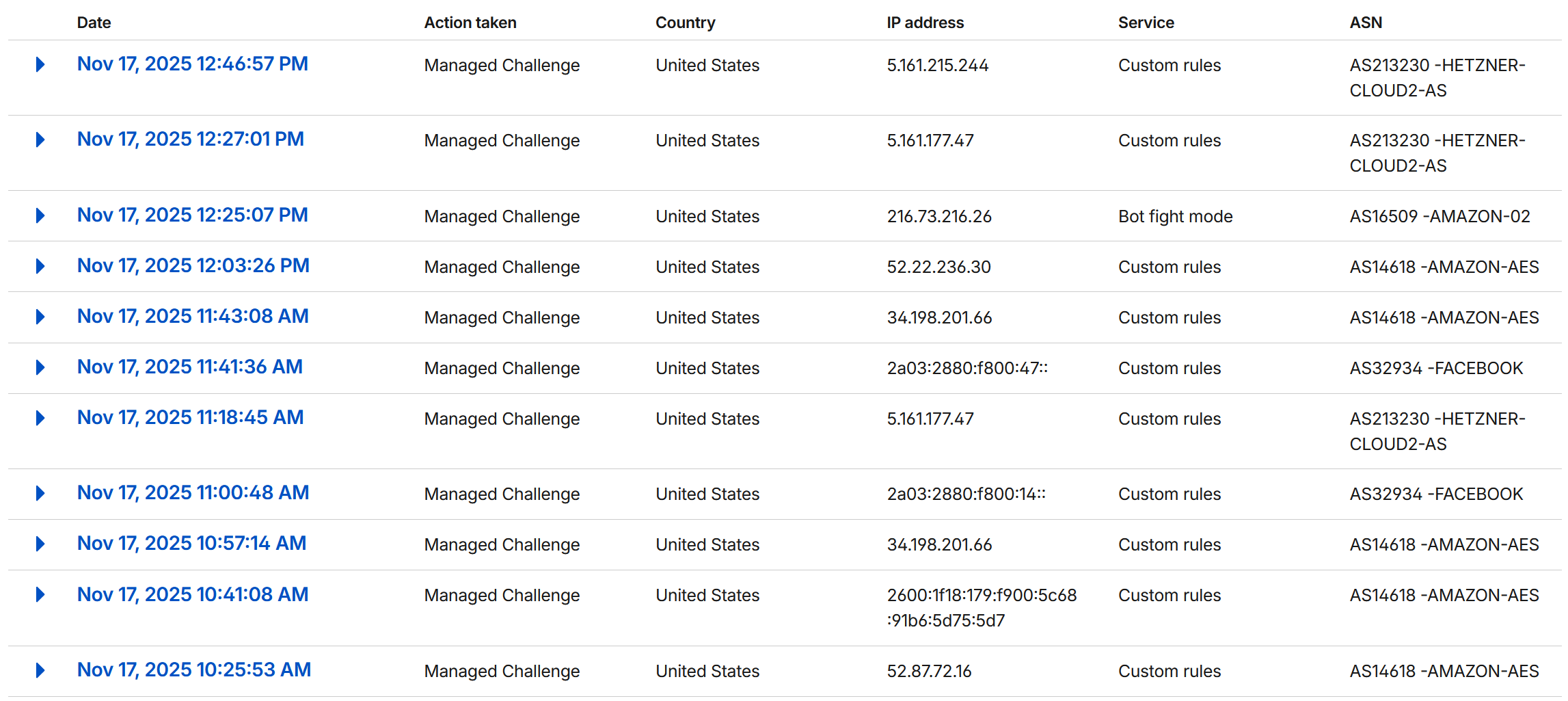1568x701 pixels.
Task: Open the Nov 17, 2025 12:46:57 PM event link
Action: pos(192,64)
